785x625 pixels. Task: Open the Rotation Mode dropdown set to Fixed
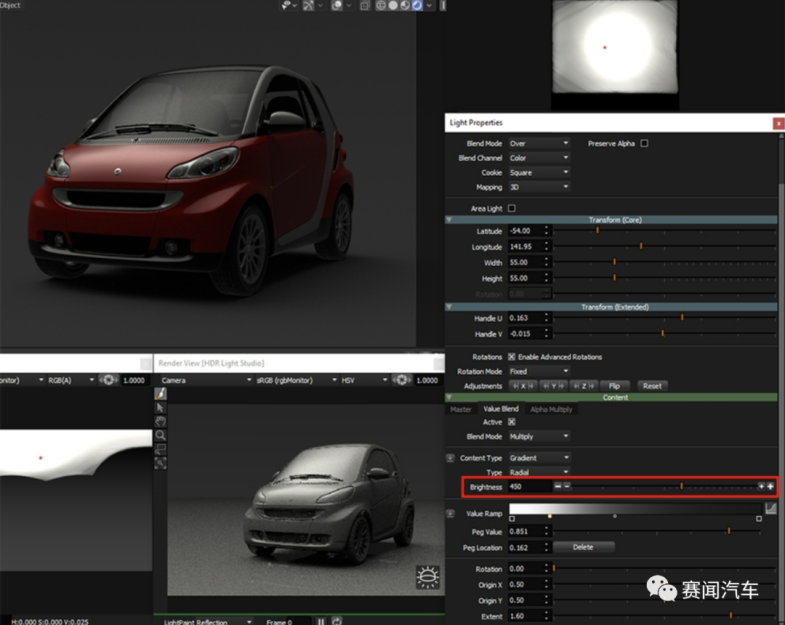pyautogui.click(x=539, y=371)
